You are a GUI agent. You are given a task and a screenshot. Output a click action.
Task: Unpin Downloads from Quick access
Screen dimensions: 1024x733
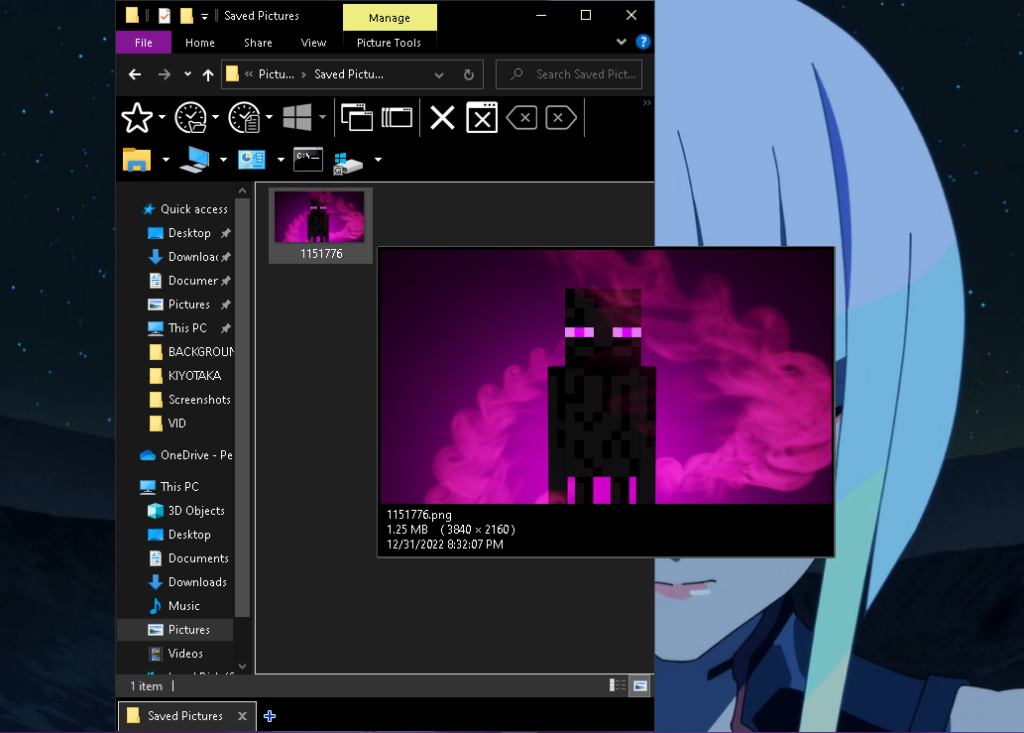pyautogui.click(x=225, y=257)
